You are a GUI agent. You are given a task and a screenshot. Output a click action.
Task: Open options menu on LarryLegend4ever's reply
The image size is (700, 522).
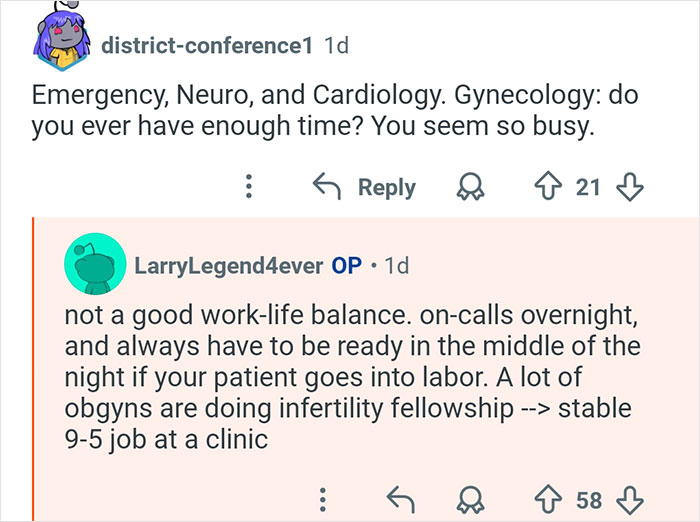click(322, 500)
